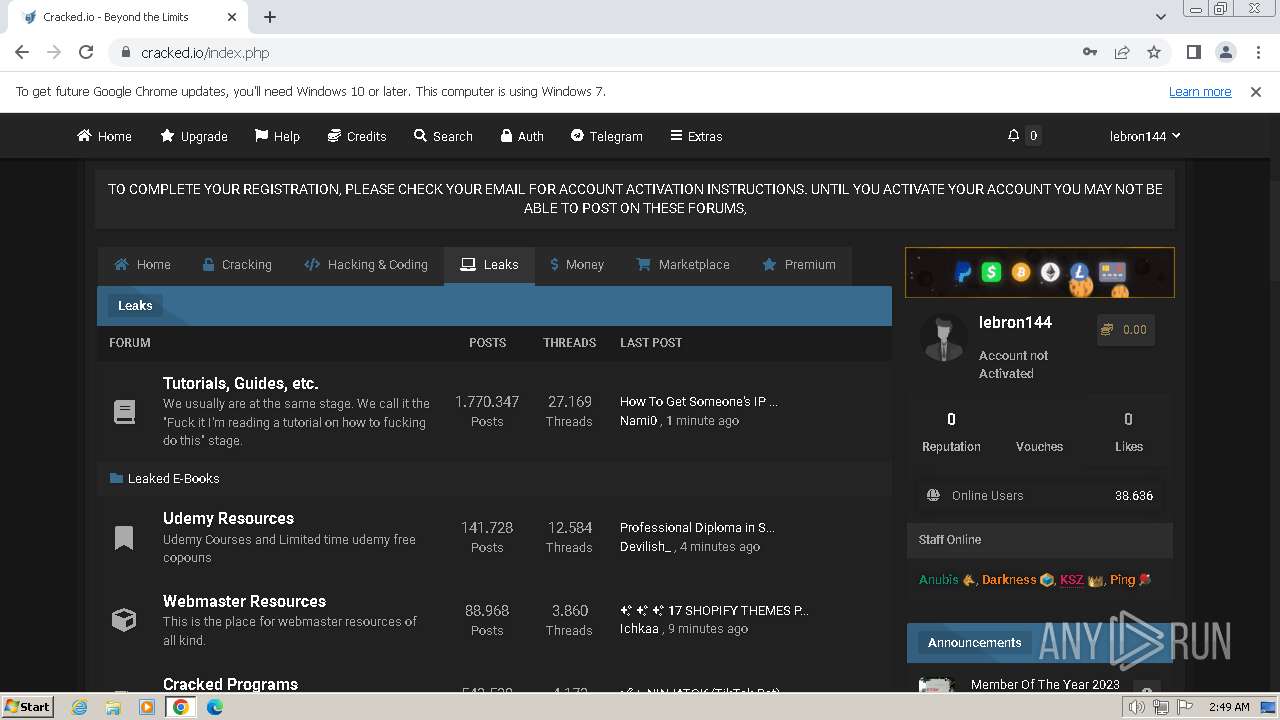Dismiss the Chrome update notification bar
Screen dimensions: 1280x720
1256,91
